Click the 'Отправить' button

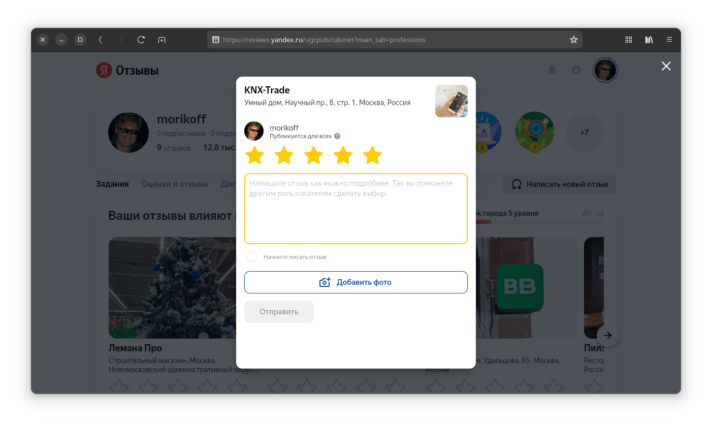(279, 312)
